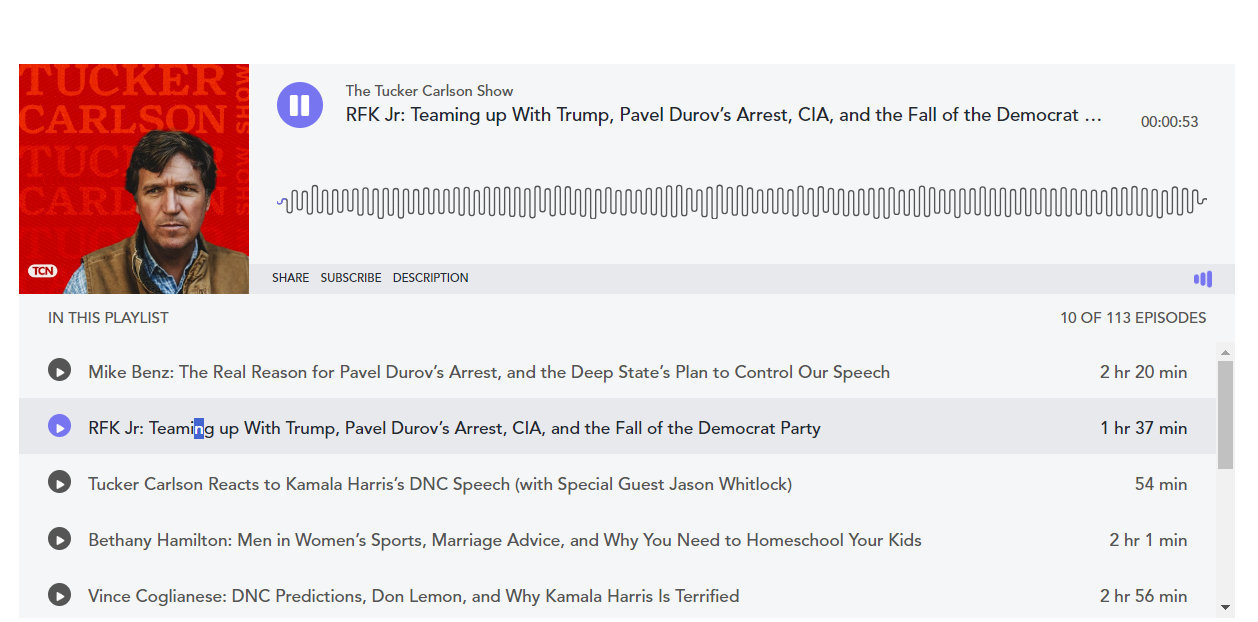Play the Vince Coglianese episode

click(60, 595)
